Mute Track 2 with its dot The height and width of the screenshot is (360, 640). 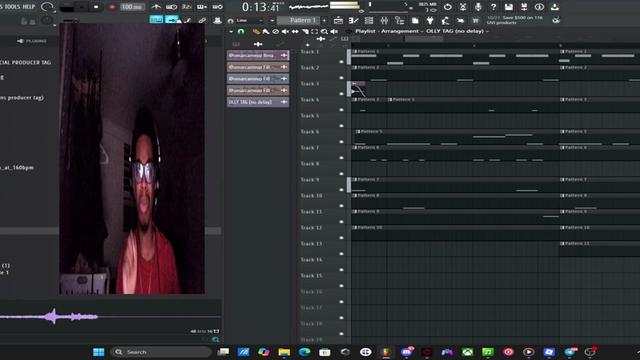pos(342,78)
